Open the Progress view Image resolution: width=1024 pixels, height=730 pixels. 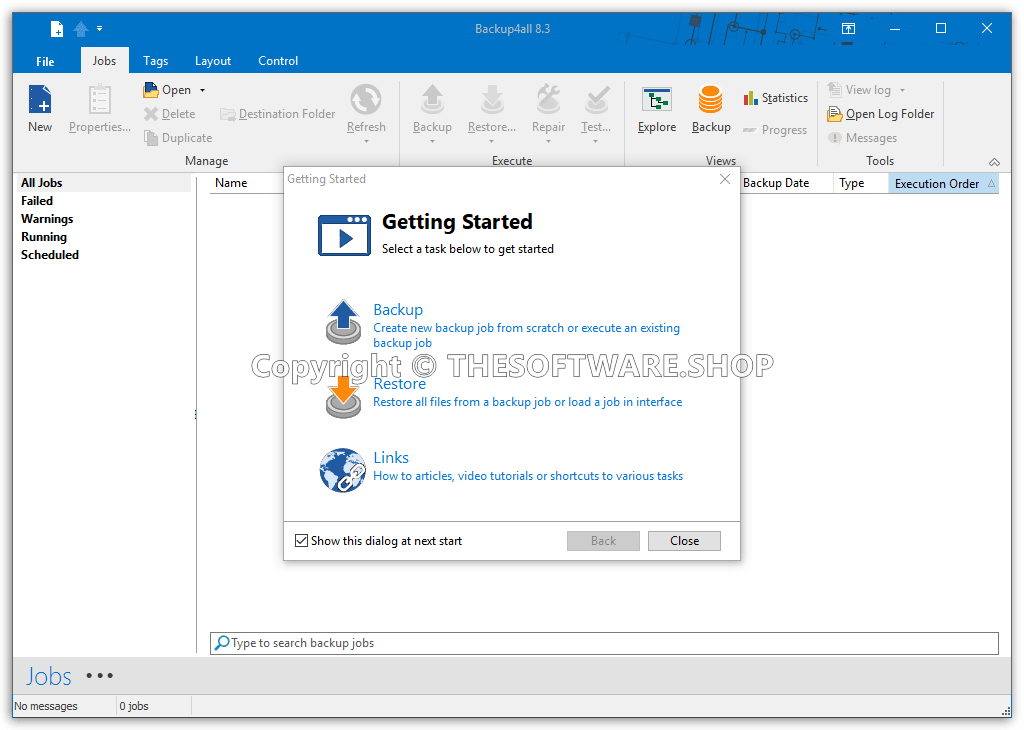coord(775,130)
